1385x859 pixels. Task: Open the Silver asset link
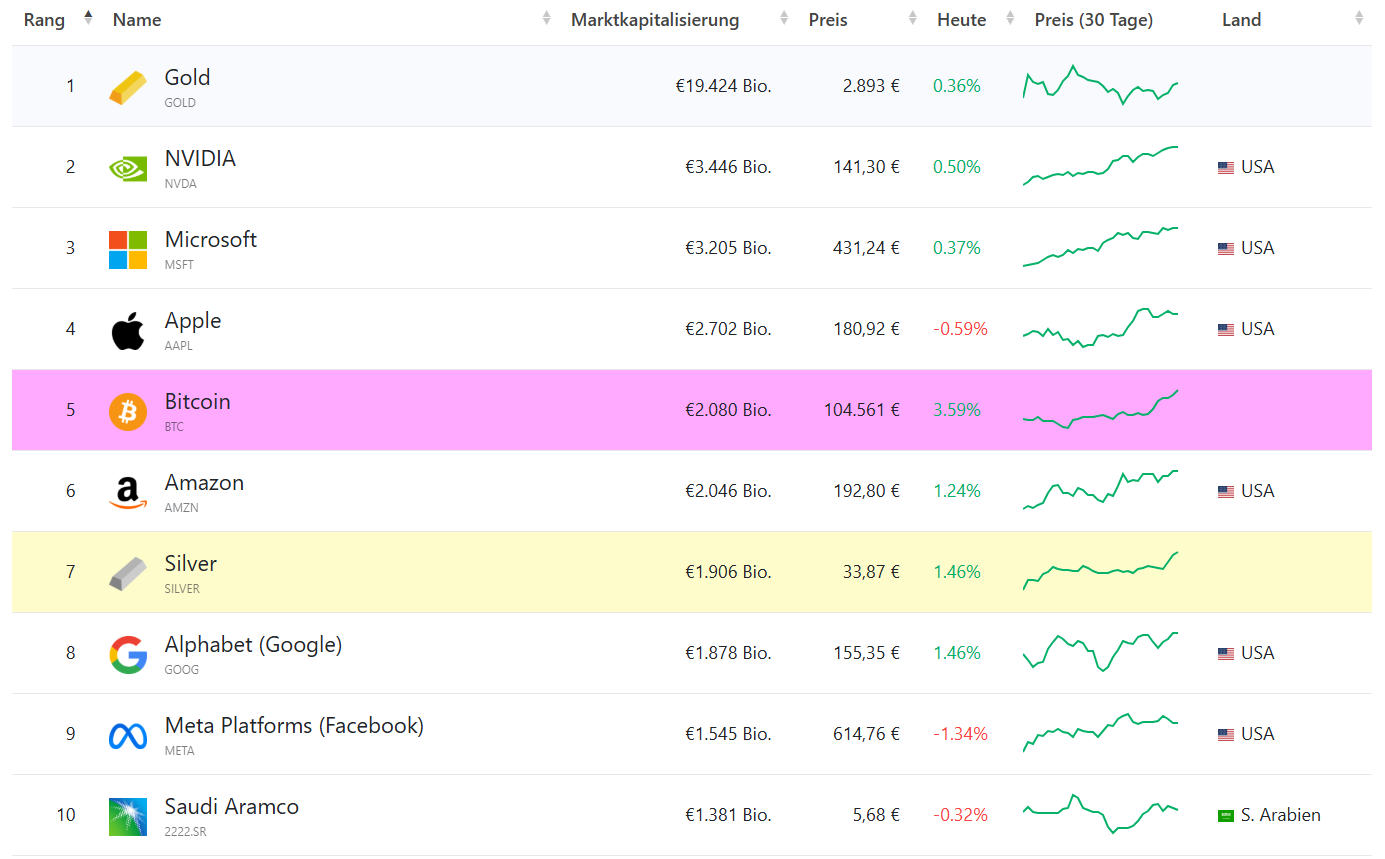(x=191, y=564)
